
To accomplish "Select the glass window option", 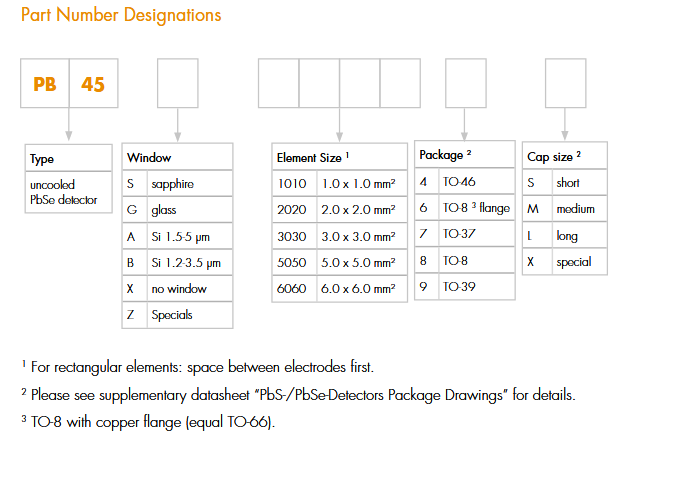I will [177, 210].
